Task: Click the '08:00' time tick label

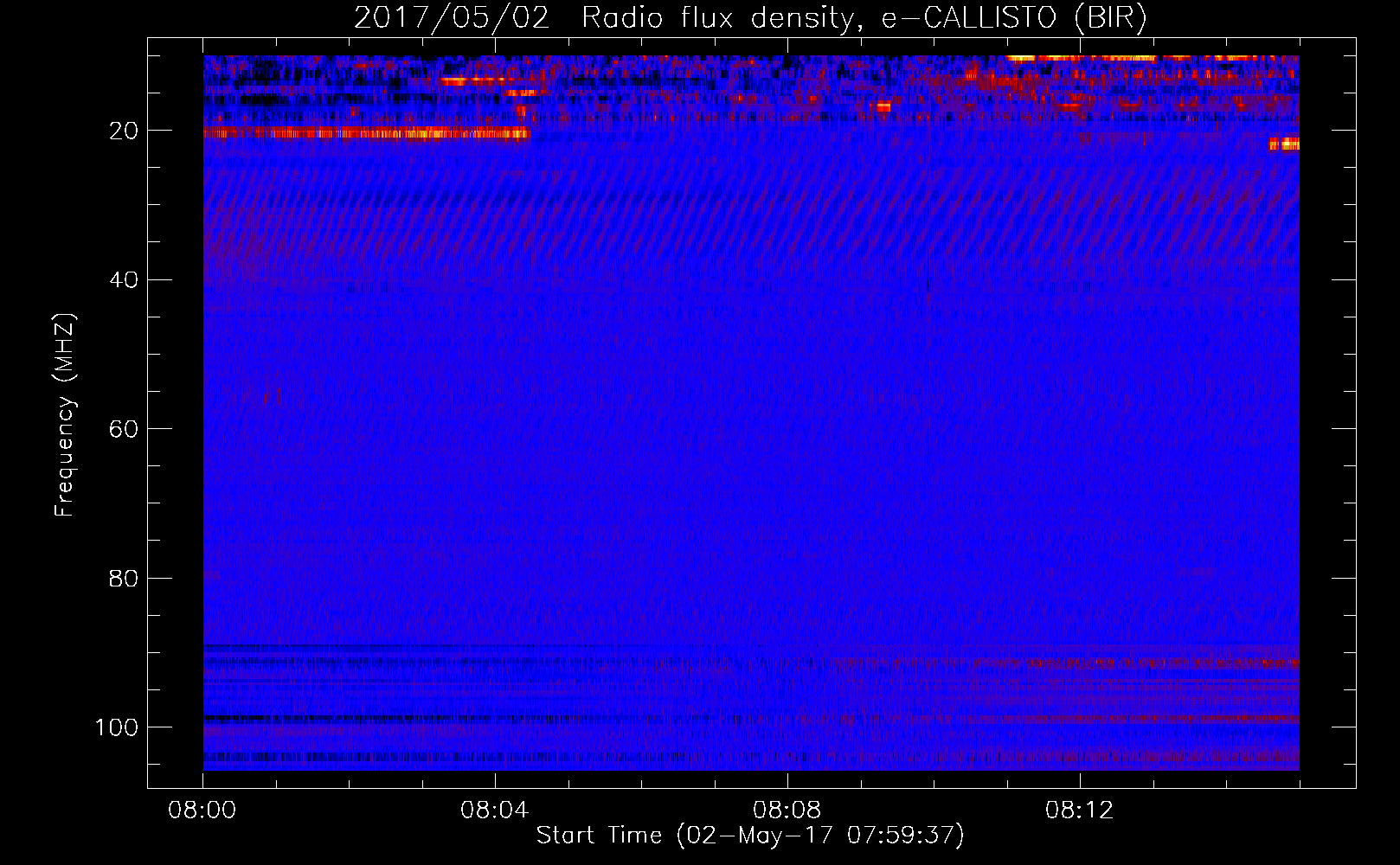Action: point(202,811)
